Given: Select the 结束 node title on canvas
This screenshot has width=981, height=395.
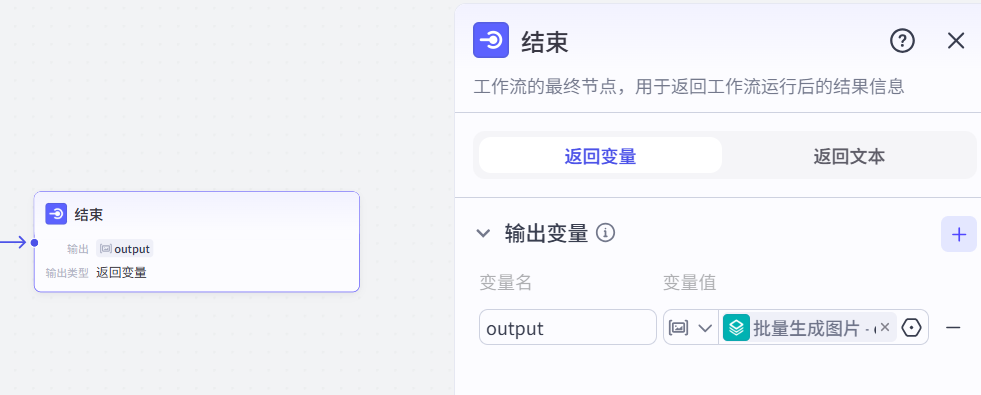Looking at the screenshot, I should 89,215.
